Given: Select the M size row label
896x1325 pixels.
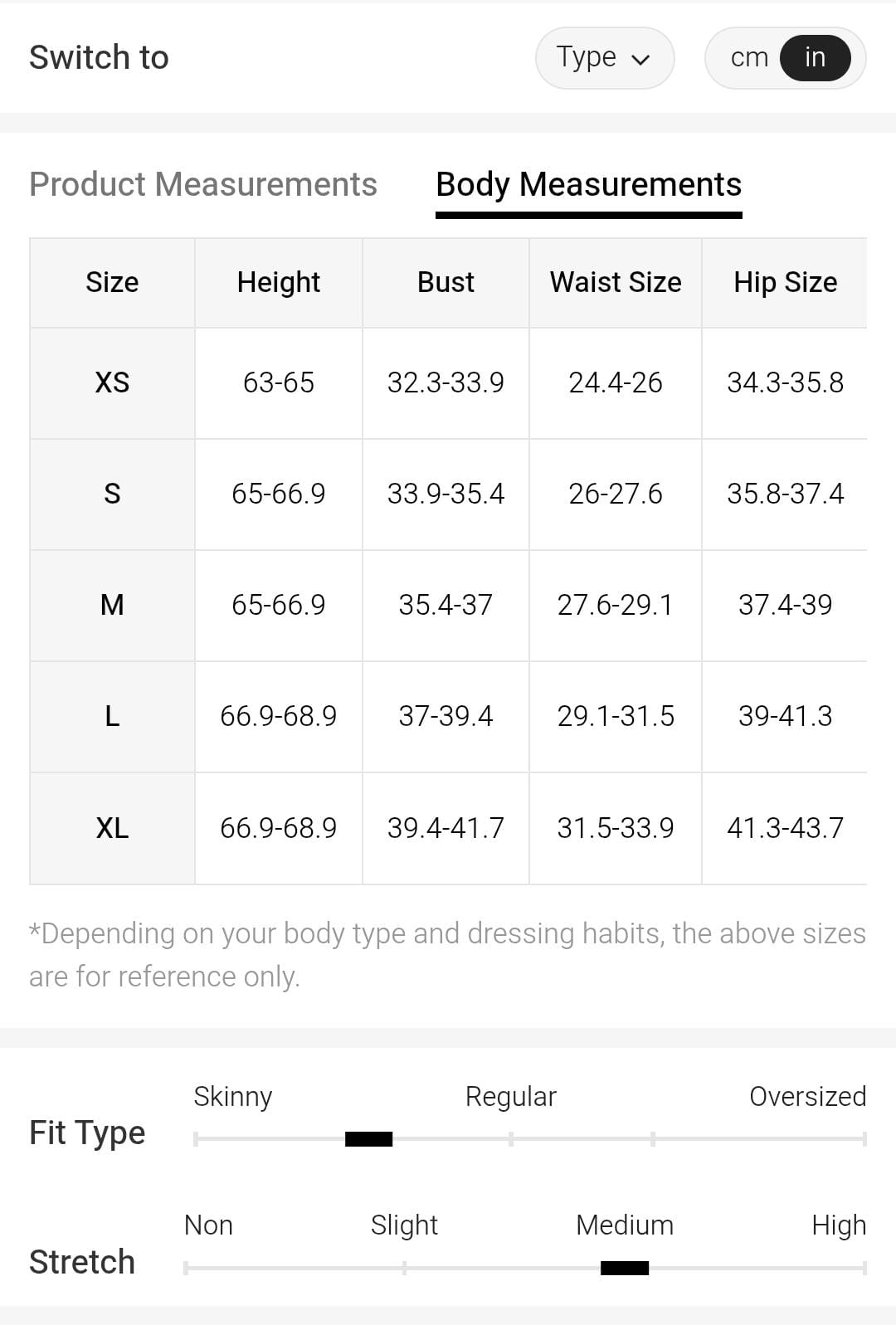Looking at the screenshot, I should (112, 605).
